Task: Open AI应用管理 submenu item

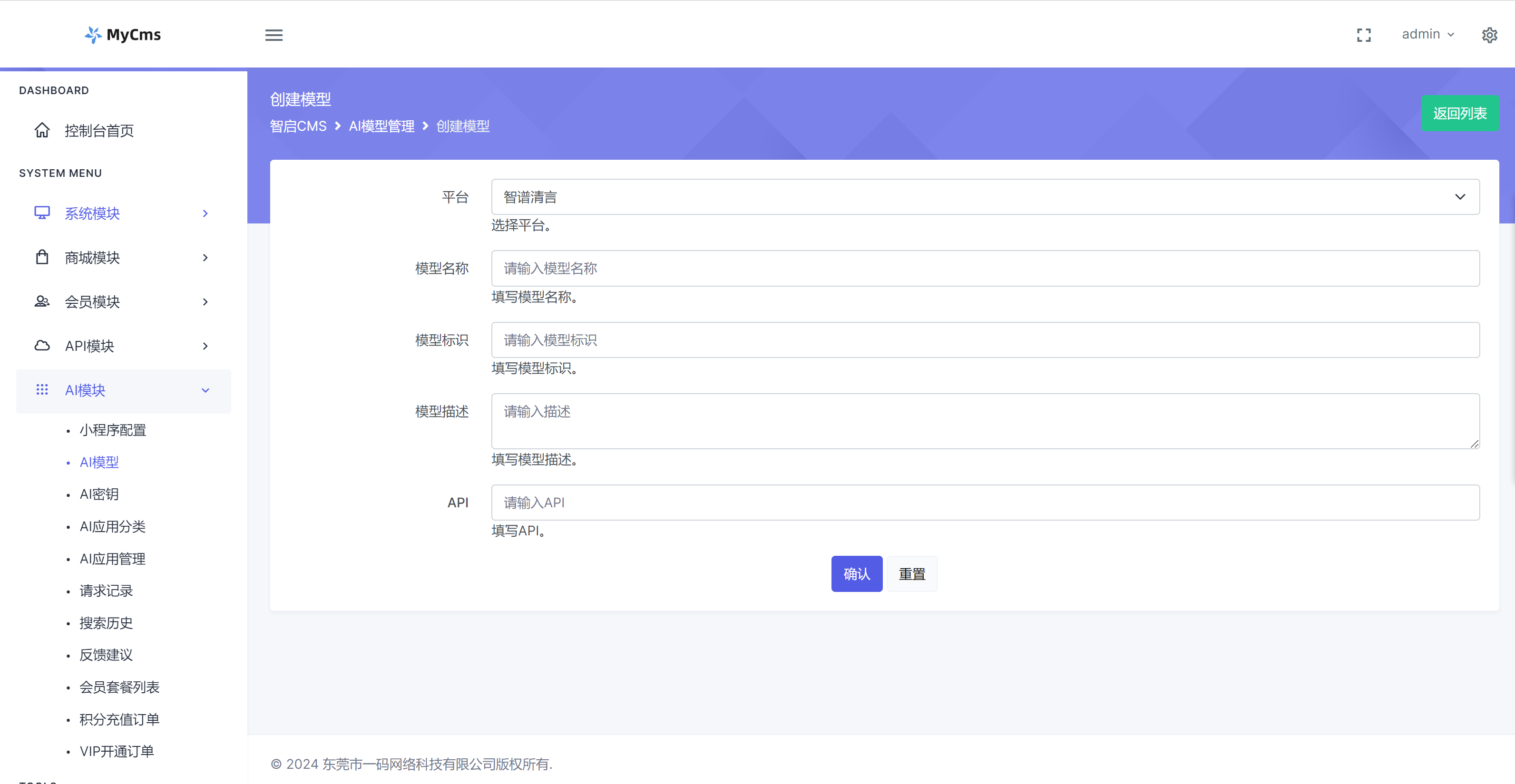Action: click(x=113, y=559)
